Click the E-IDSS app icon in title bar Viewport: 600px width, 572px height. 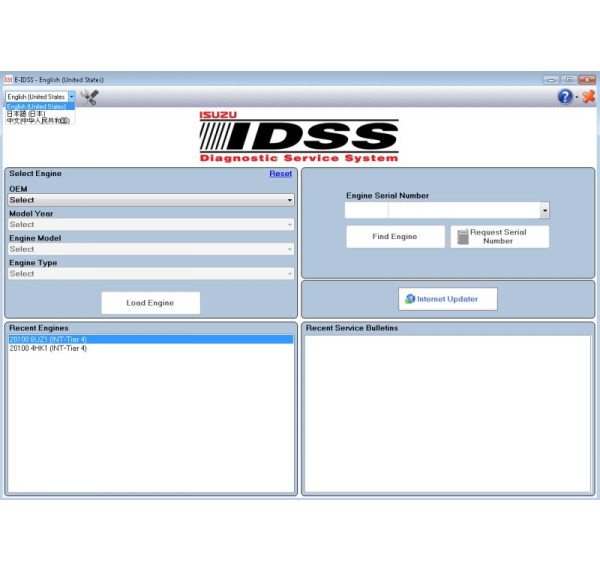click(8, 80)
